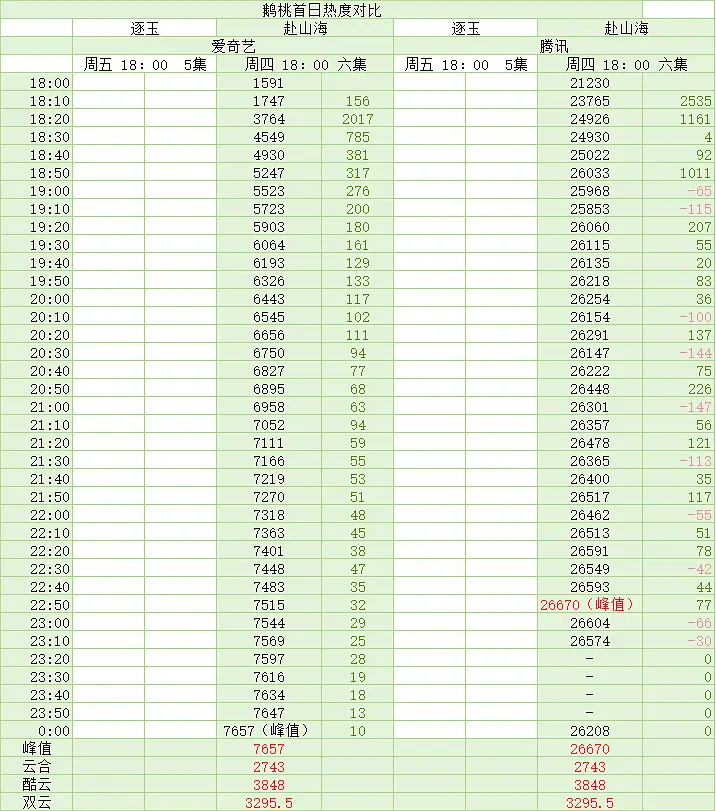Select the red cell 26670（峰值）
This screenshot has height=811, width=716.
[587, 605]
